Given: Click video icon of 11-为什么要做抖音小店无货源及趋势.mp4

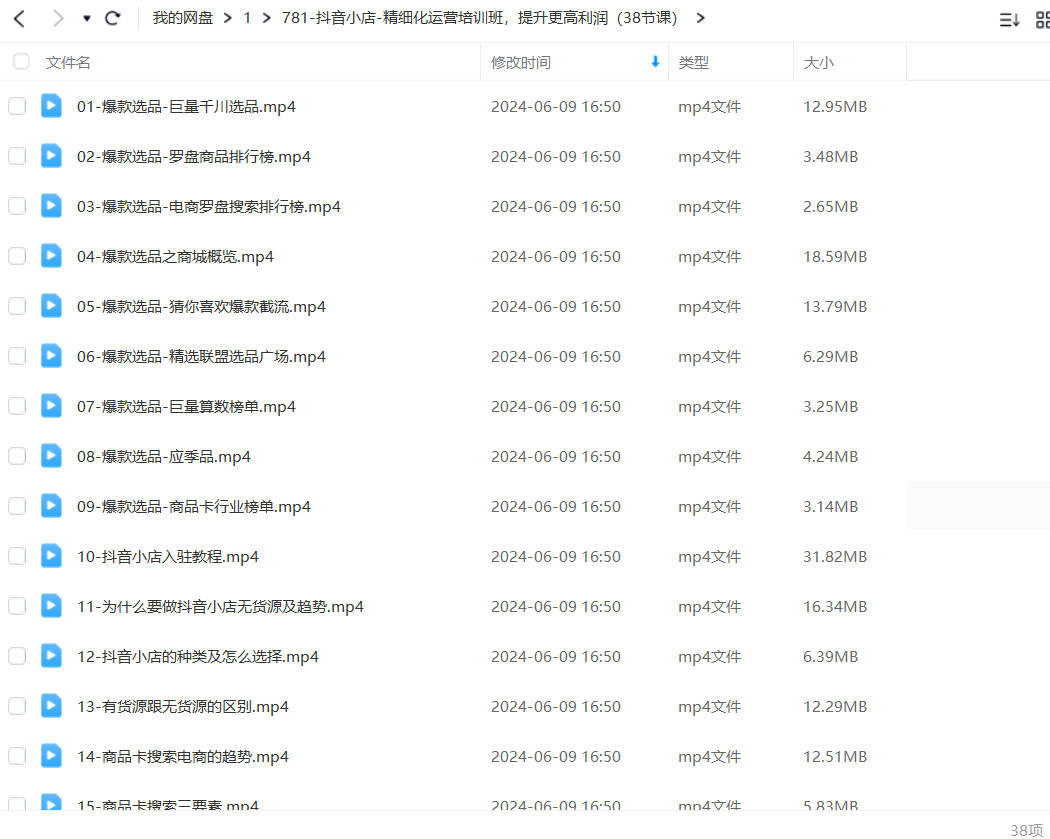Looking at the screenshot, I should pos(51,605).
